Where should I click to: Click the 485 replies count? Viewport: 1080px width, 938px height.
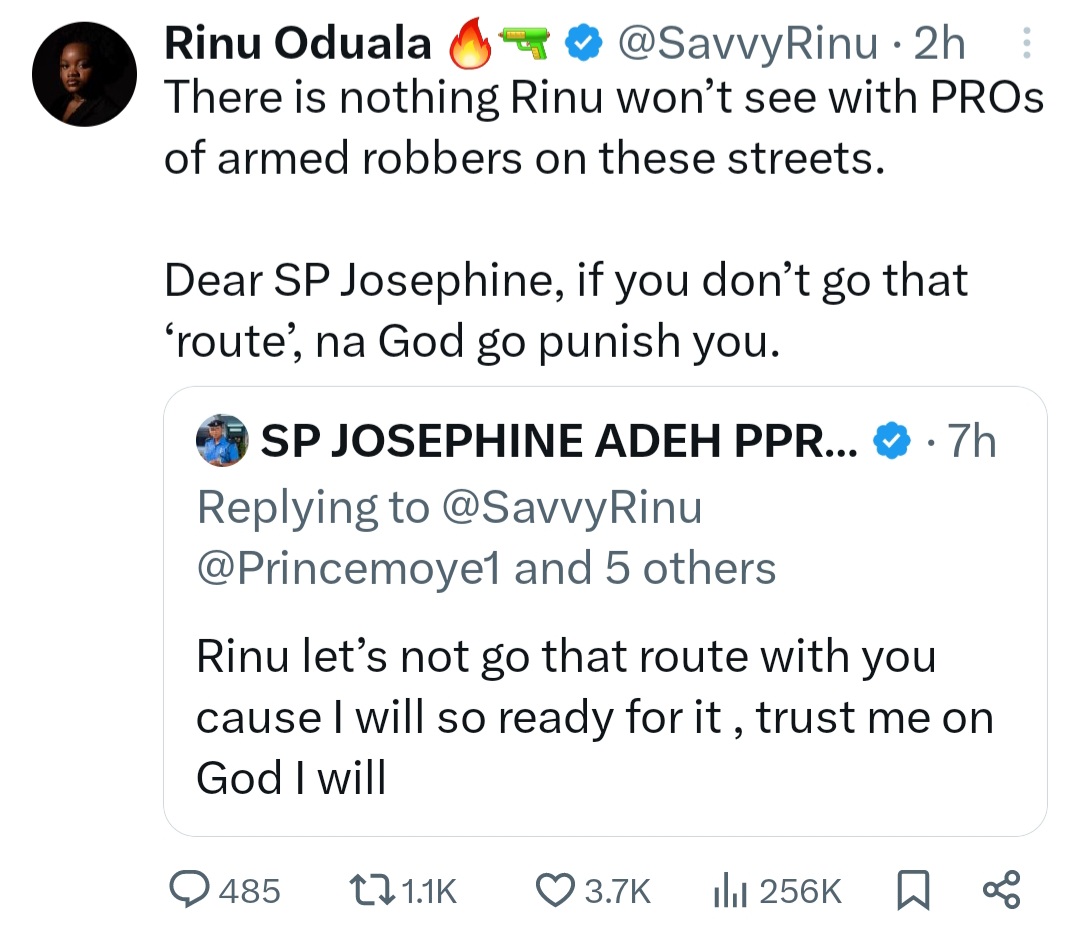248,890
